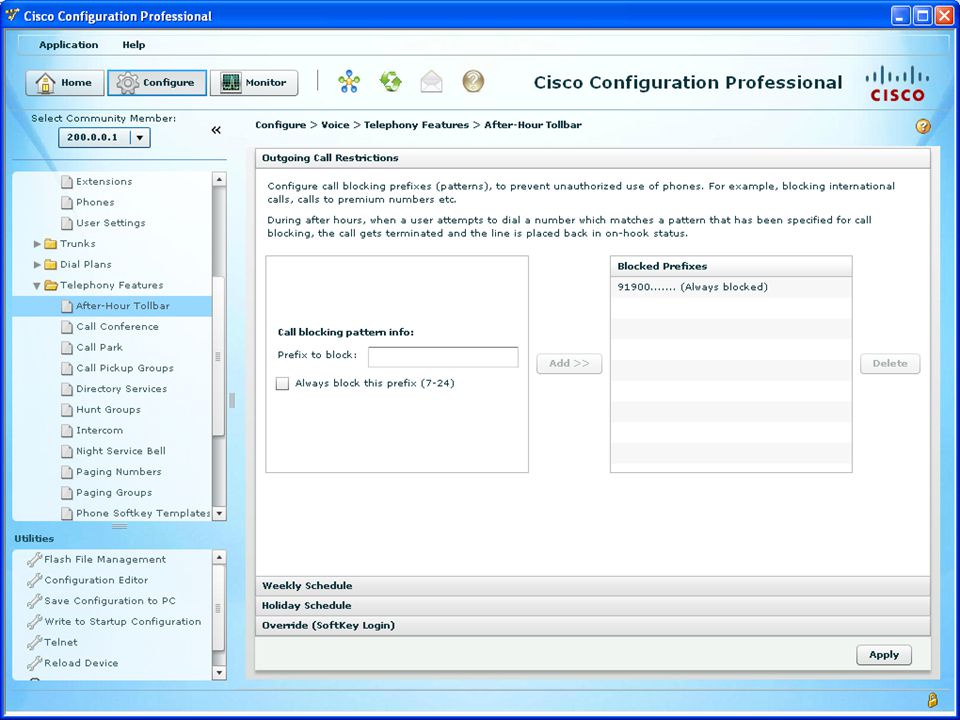Screen dimensions: 960x720
Task: Open Call Park tree item
Action: 99,347
